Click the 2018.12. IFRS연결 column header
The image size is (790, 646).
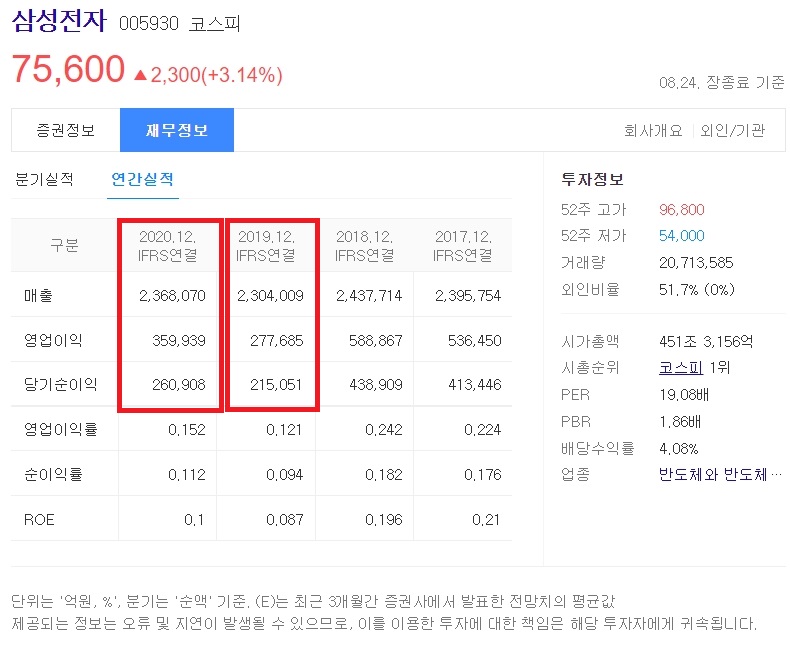point(364,246)
